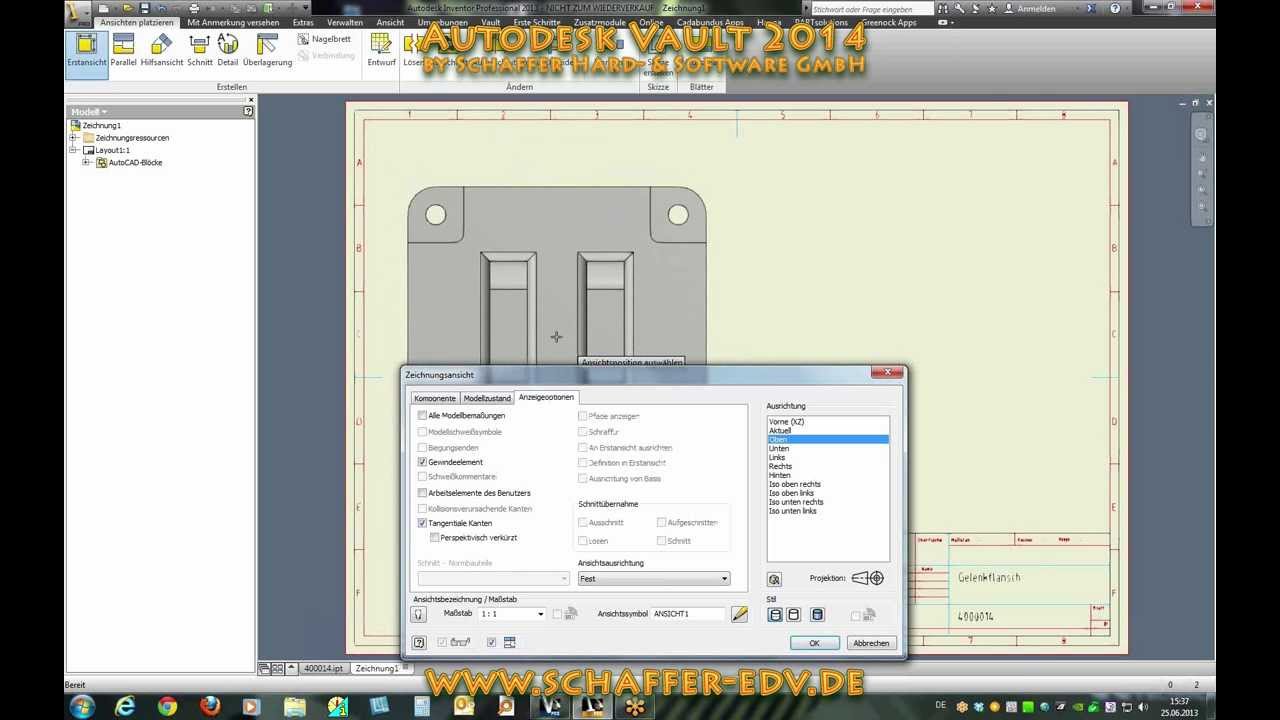Open the Überlagerung overlay tool
The width and height of the screenshot is (1280, 720).
[x=267, y=50]
